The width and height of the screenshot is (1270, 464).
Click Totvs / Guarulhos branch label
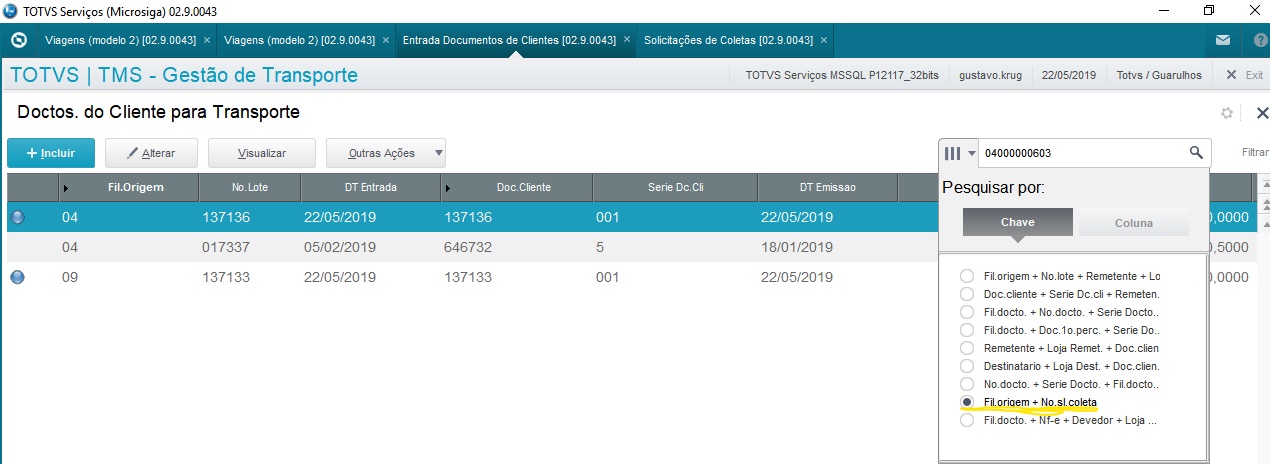click(x=1159, y=75)
